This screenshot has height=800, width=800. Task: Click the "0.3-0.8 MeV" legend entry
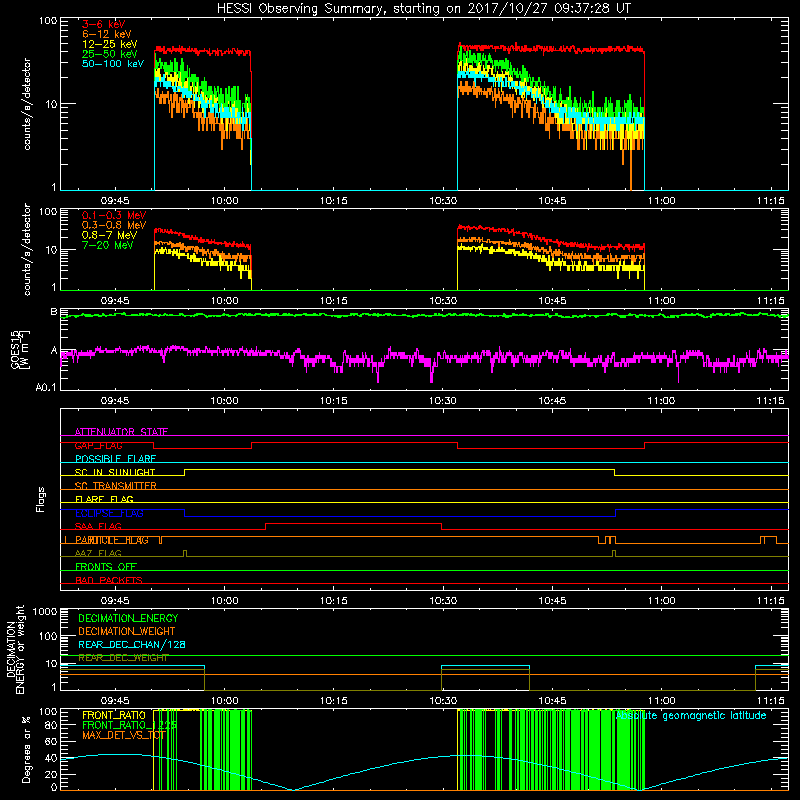tap(114, 225)
